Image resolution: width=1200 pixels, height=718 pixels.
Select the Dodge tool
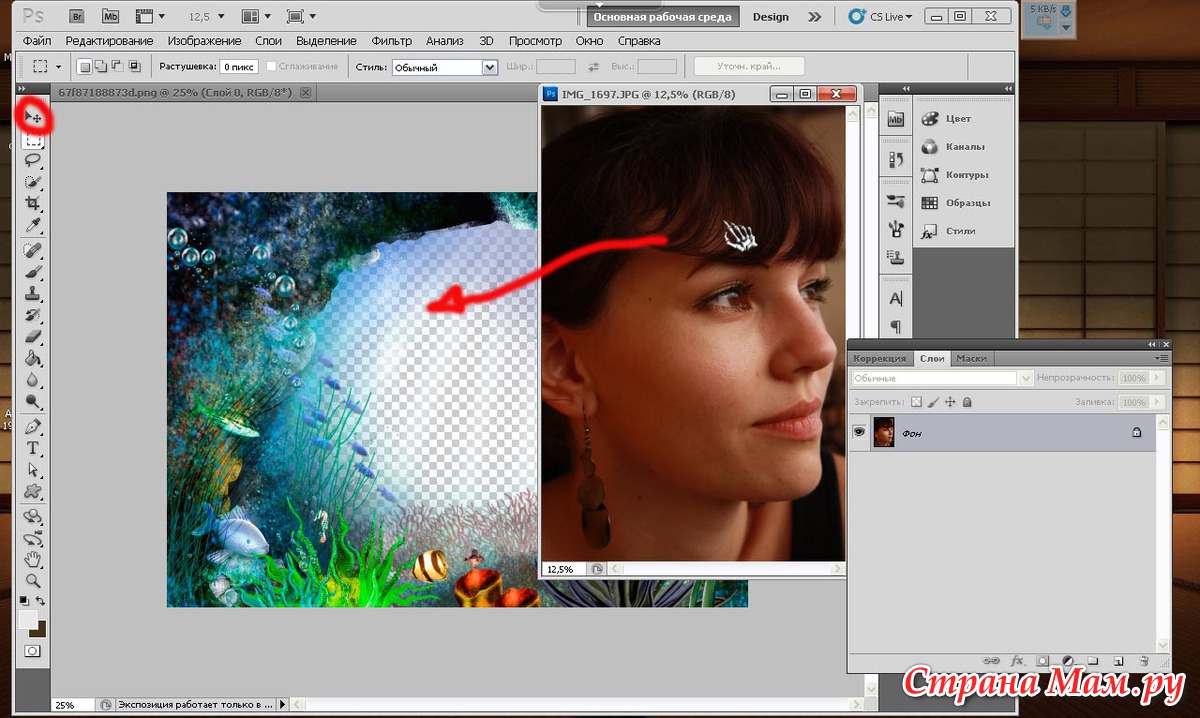click(33, 402)
